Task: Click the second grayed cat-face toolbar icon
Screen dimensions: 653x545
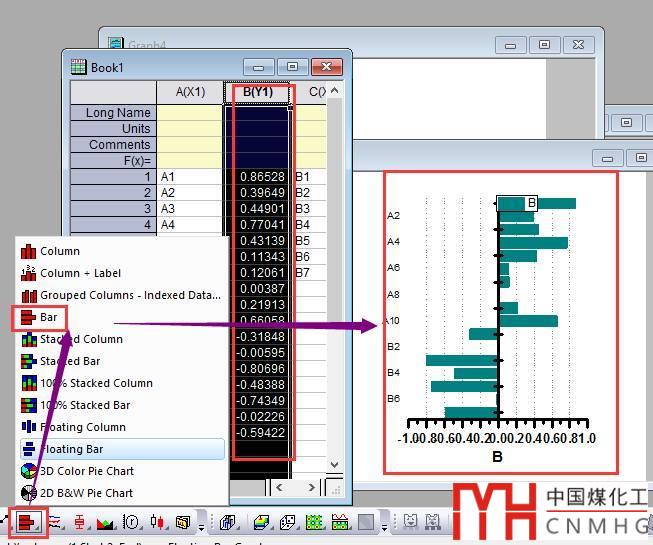Action: coord(433,521)
